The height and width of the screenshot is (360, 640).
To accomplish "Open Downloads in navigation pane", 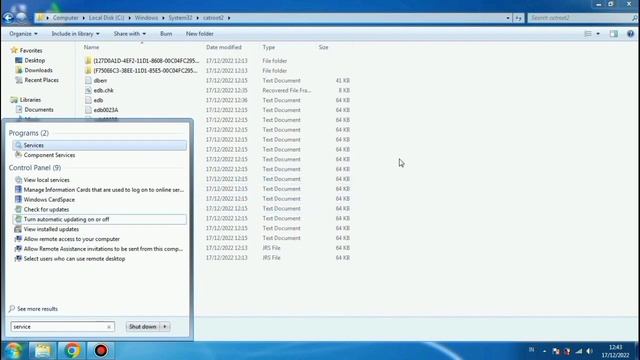I will click(x=38, y=70).
